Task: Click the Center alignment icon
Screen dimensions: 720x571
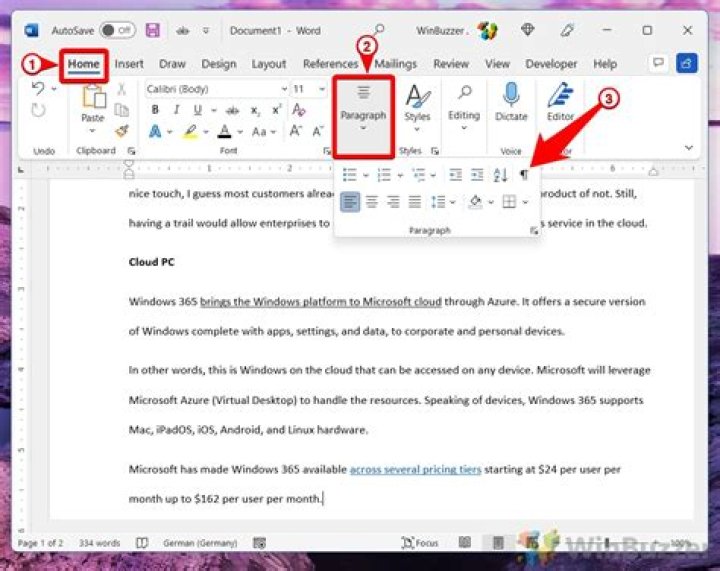Action: tap(372, 202)
